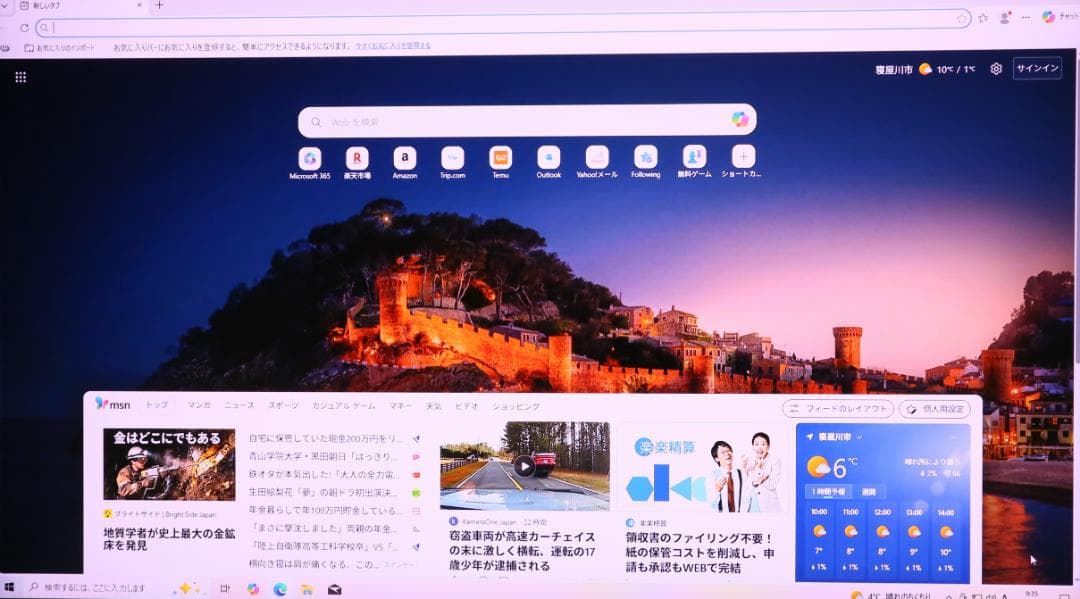Open the お気に入りを管理する link

pyautogui.click(x=393, y=45)
